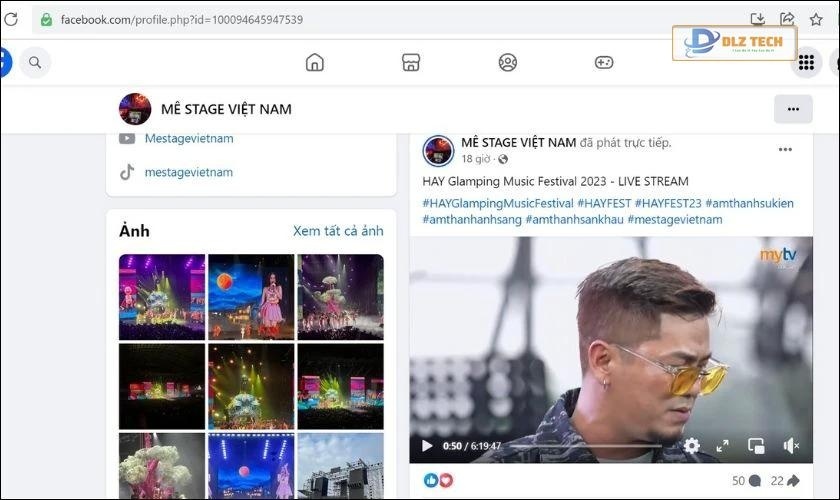Open the photo of singer in pink dress
The width and height of the screenshot is (840, 500).
(251, 297)
